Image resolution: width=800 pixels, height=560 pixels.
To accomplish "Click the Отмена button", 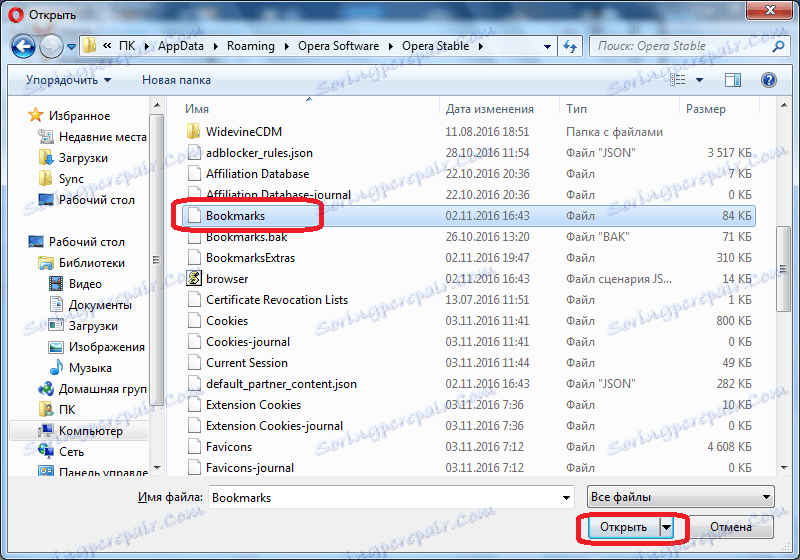I will 731,527.
